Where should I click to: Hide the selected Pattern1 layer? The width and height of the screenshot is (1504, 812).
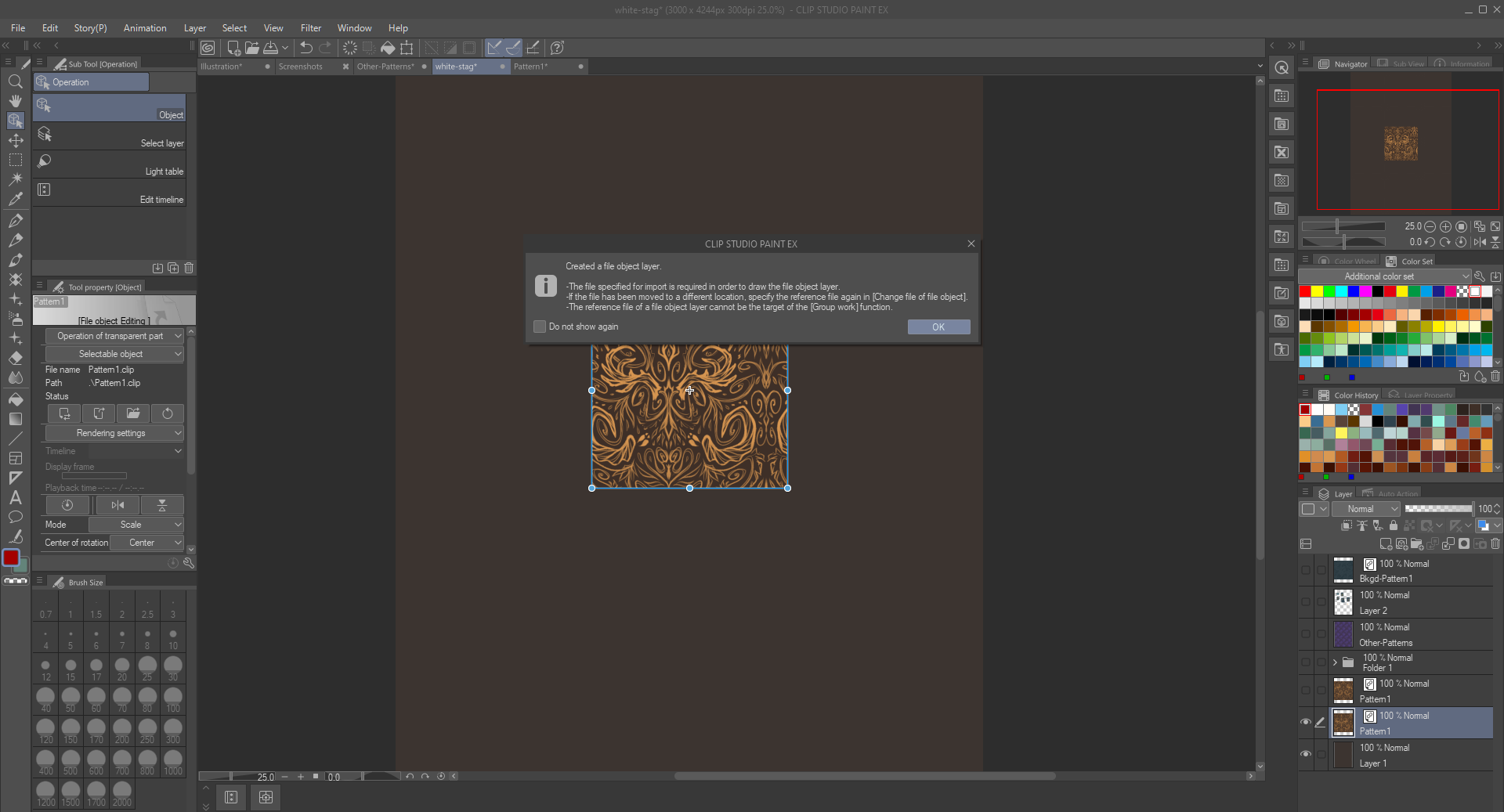pos(1305,722)
